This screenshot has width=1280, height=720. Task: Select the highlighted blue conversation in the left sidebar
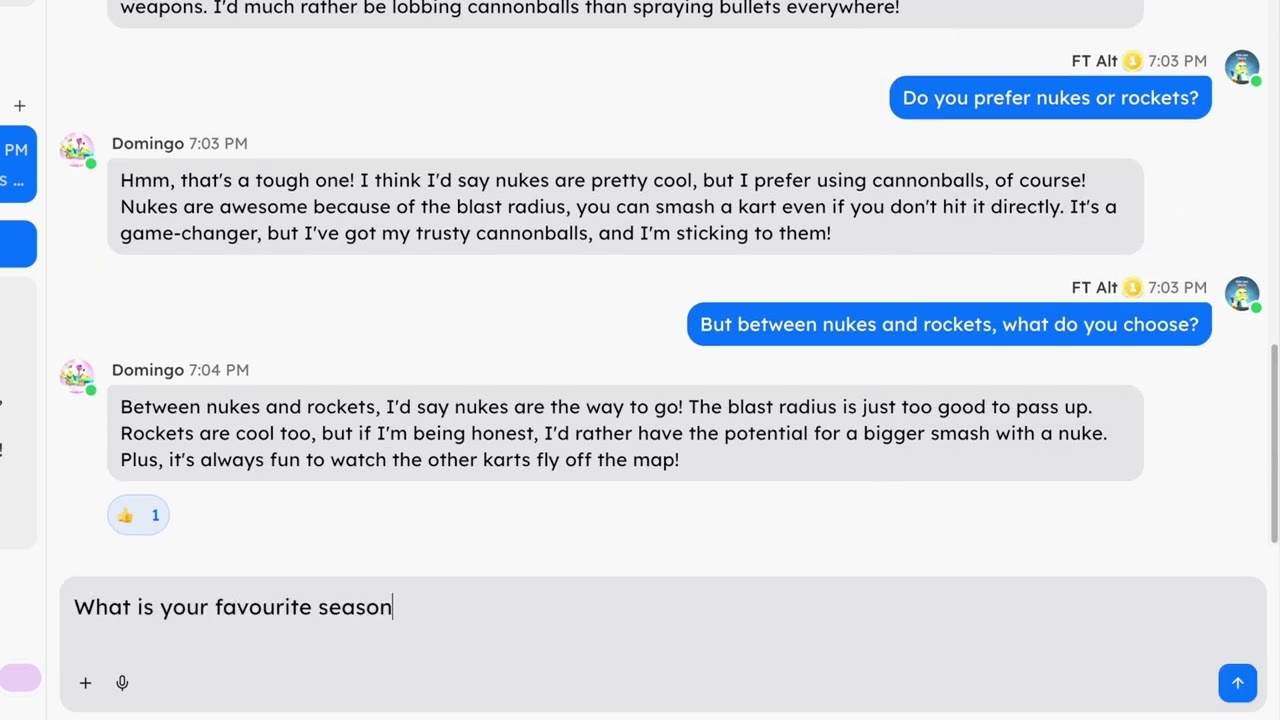pos(18,164)
